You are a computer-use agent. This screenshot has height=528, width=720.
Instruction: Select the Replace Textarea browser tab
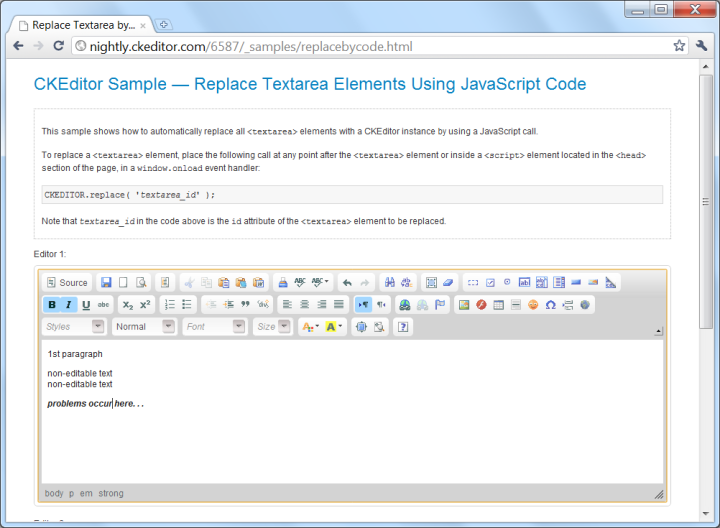tap(80, 24)
